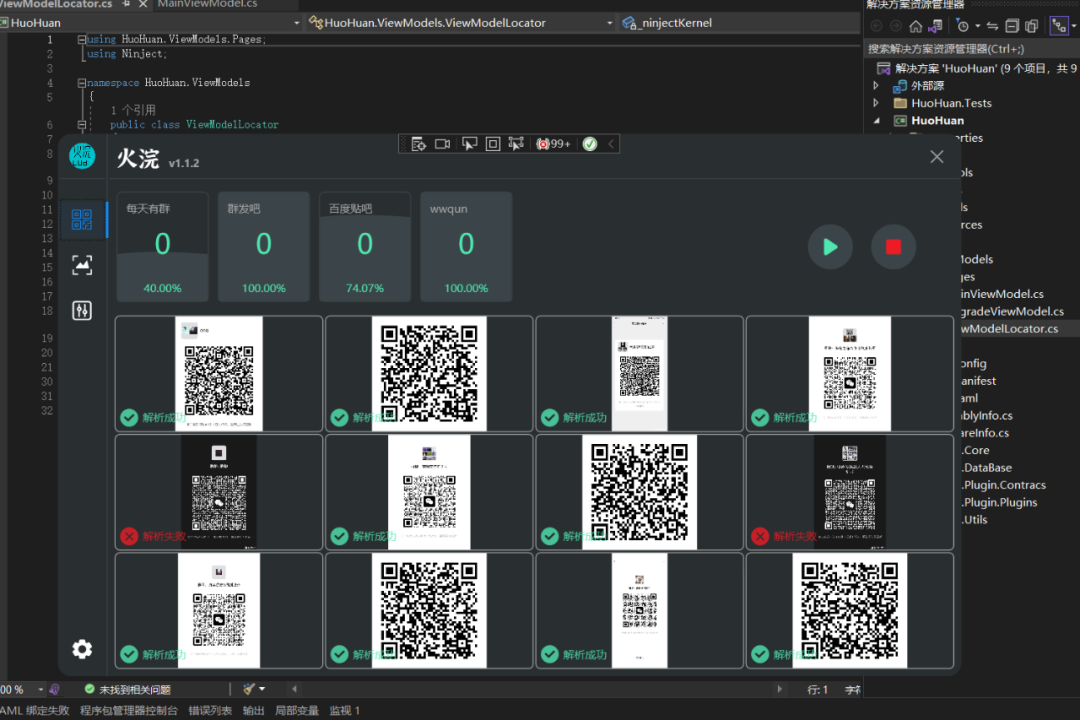Click the purple IntelliCode icon in the status strip

click(54, 689)
